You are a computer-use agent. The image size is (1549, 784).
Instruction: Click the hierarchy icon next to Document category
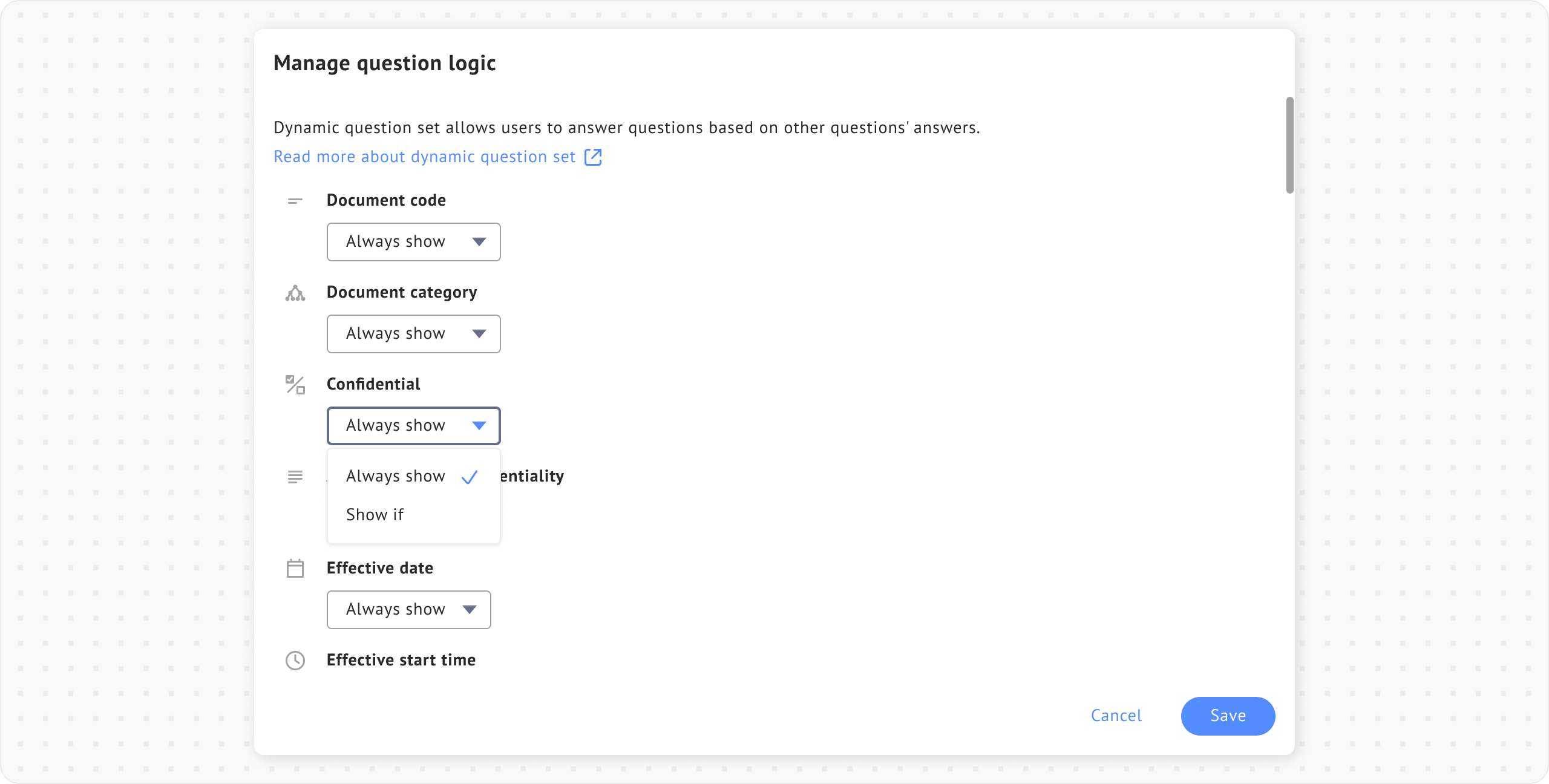pyautogui.click(x=295, y=293)
